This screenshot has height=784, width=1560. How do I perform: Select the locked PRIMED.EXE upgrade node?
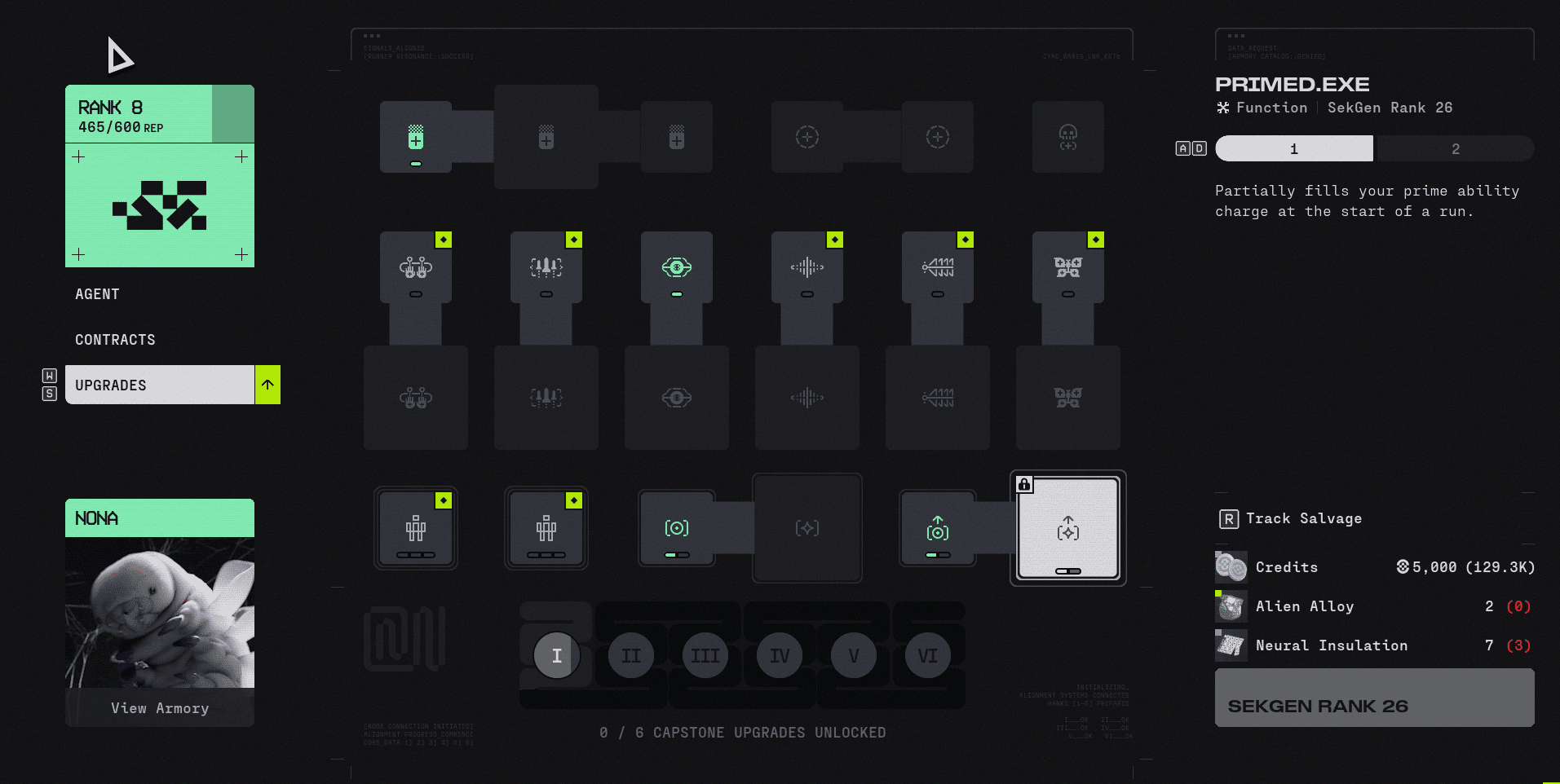click(1068, 528)
